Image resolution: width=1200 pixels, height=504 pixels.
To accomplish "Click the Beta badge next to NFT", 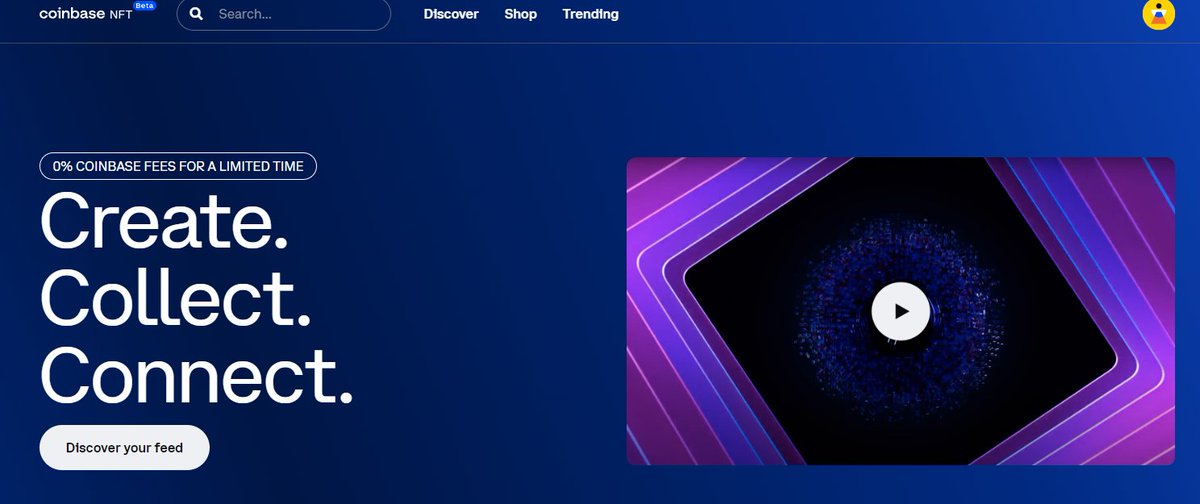I will 146,5.
